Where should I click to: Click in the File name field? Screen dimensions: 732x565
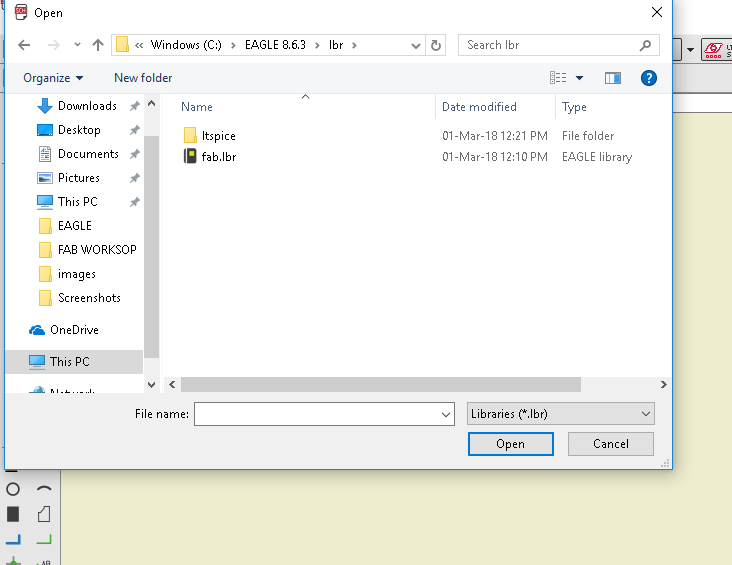coord(317,414)
